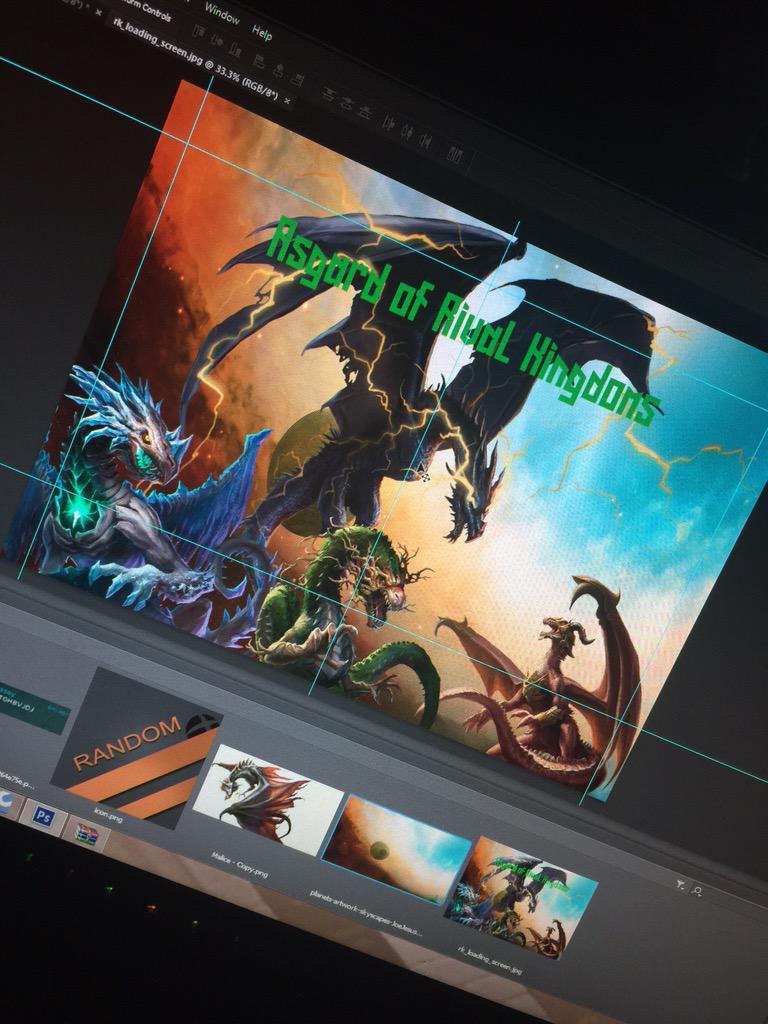Click rk_loading_screen.jpg label under thumbnail

[489, 959]
